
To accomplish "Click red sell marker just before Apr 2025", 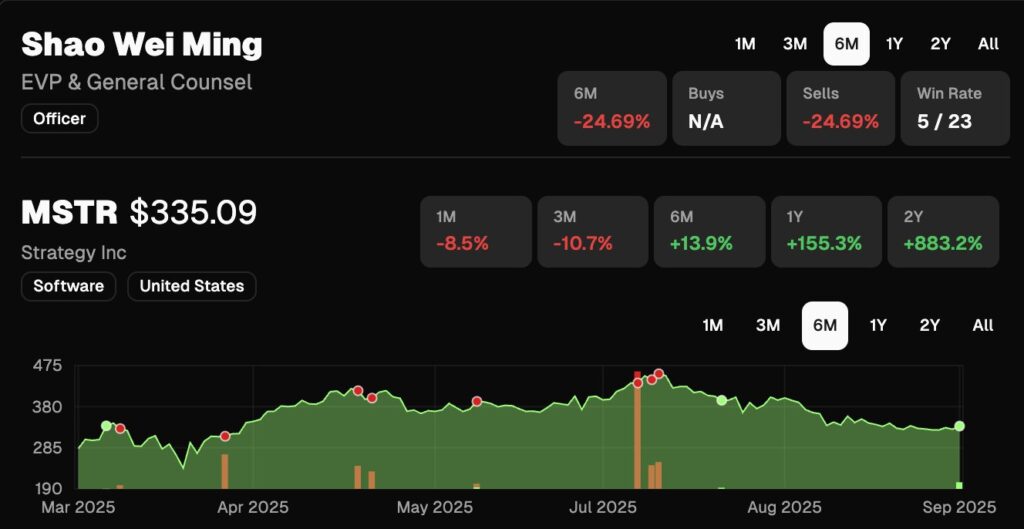I will tap(225, 436).
